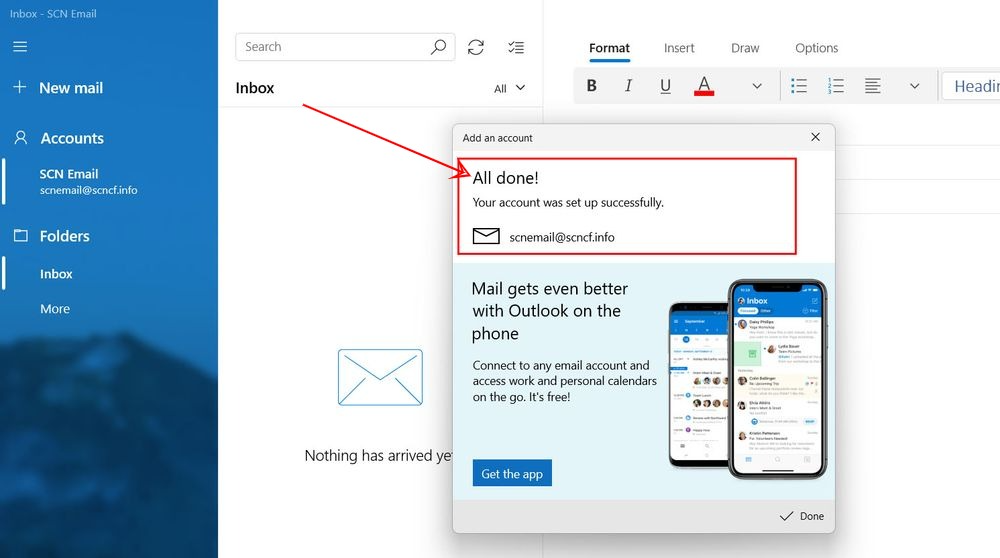Open the Accounts section
1000x558 pixels.
coord(72,138)
